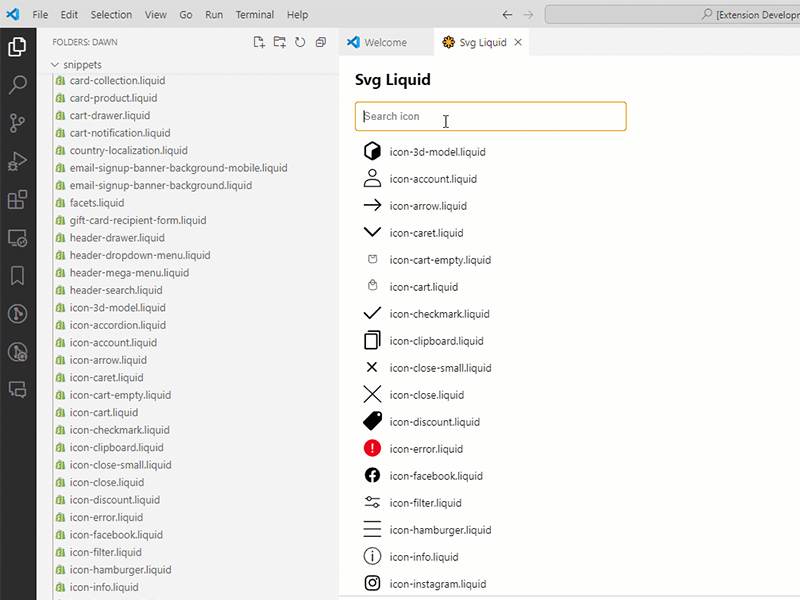Open the Selection menu
Image resolution: width=800 pixels, height=600 pixels.
pyautogui.click(x=111, y=15)
